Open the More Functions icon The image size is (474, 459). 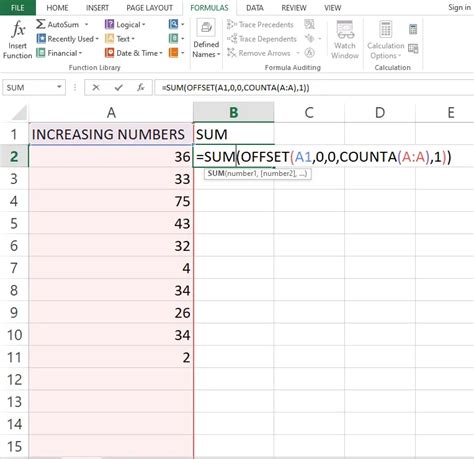click(x=173, y=53)
